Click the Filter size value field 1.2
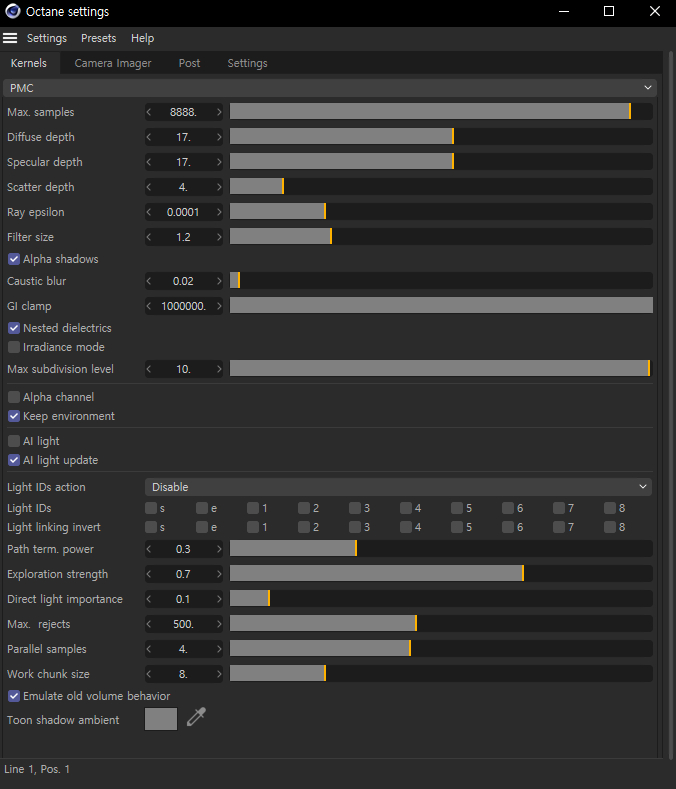This screenshot has height=789, width=676. coord(184,237)
